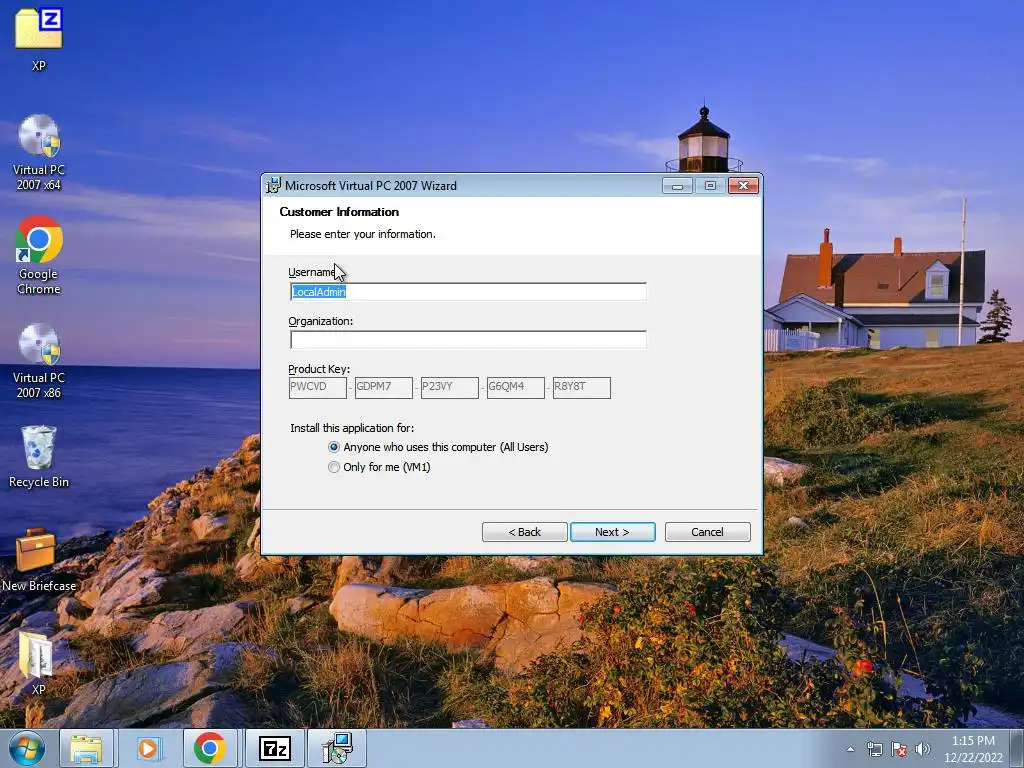The height and width of the screenshot is (768, 1024).
Task: Click the Install this application for label
Action: (352, 428)
